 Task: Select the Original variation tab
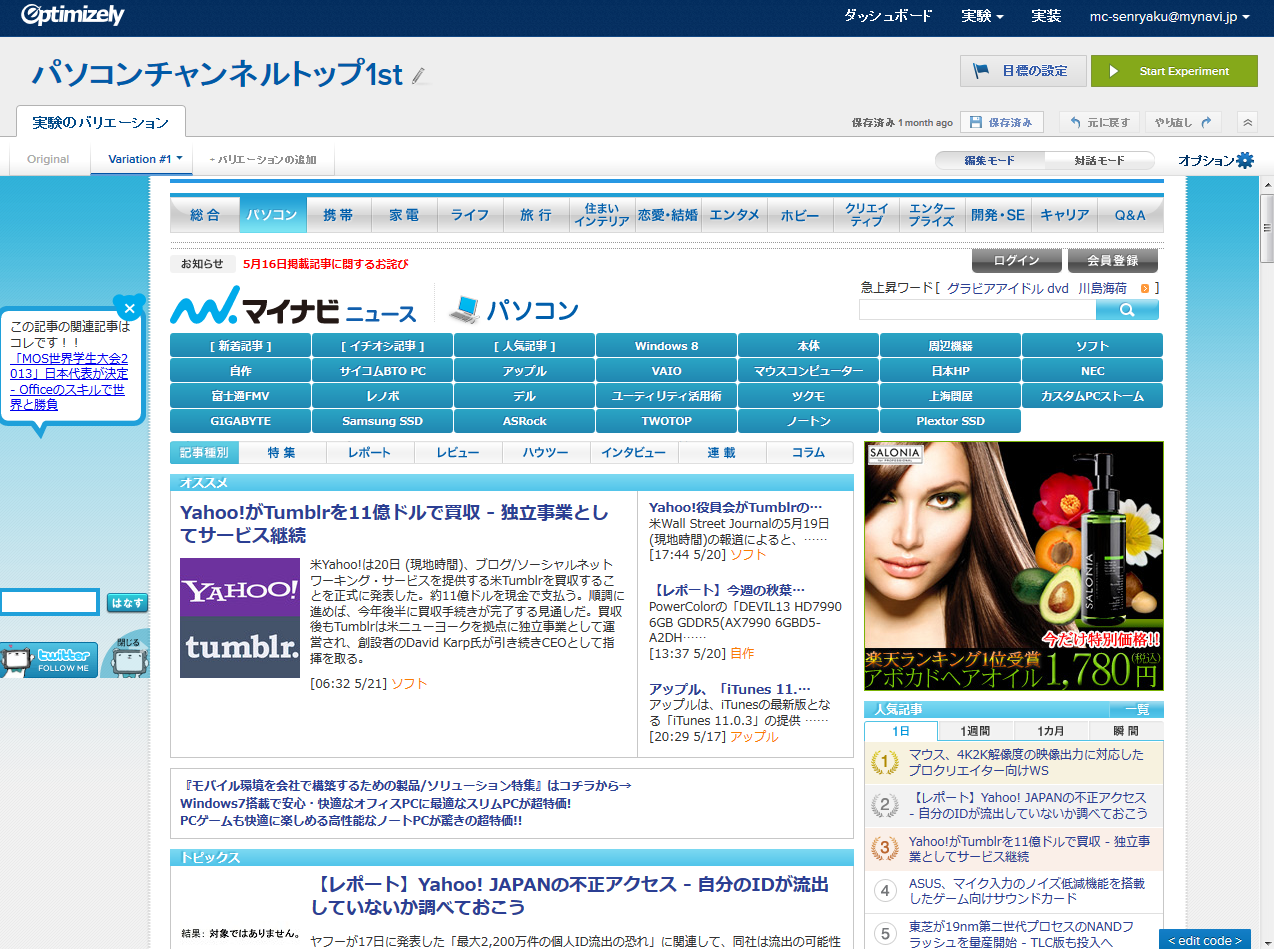pos(48,159)
